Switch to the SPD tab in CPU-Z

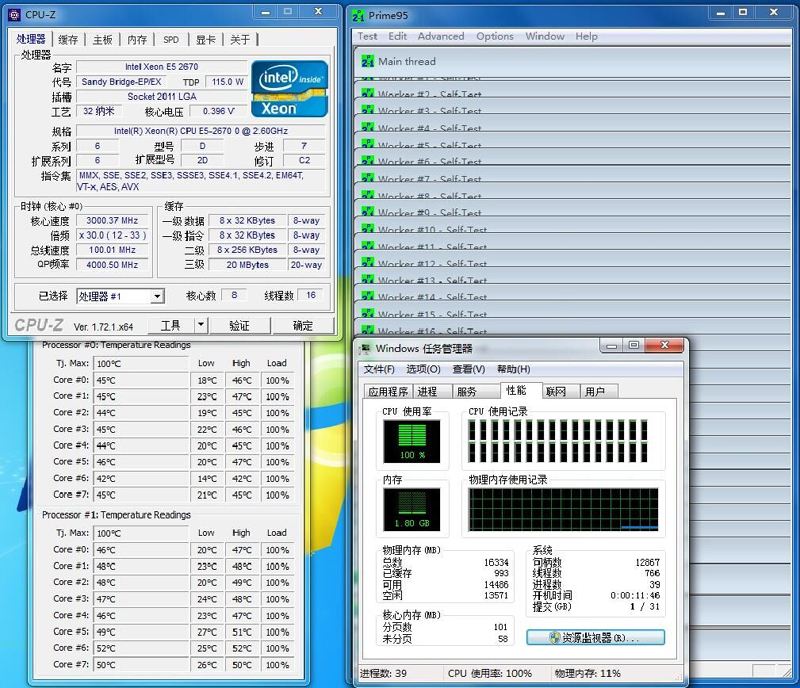[x=170, y=39]
